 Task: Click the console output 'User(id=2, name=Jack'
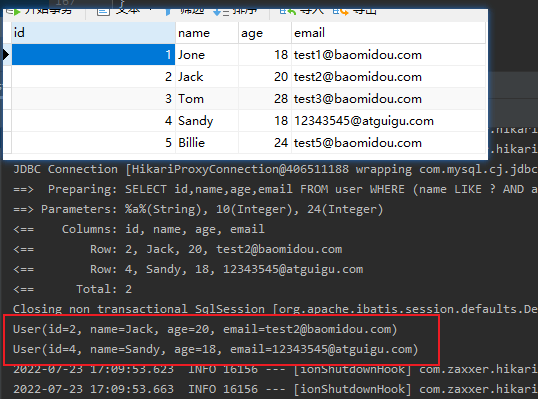205,329
